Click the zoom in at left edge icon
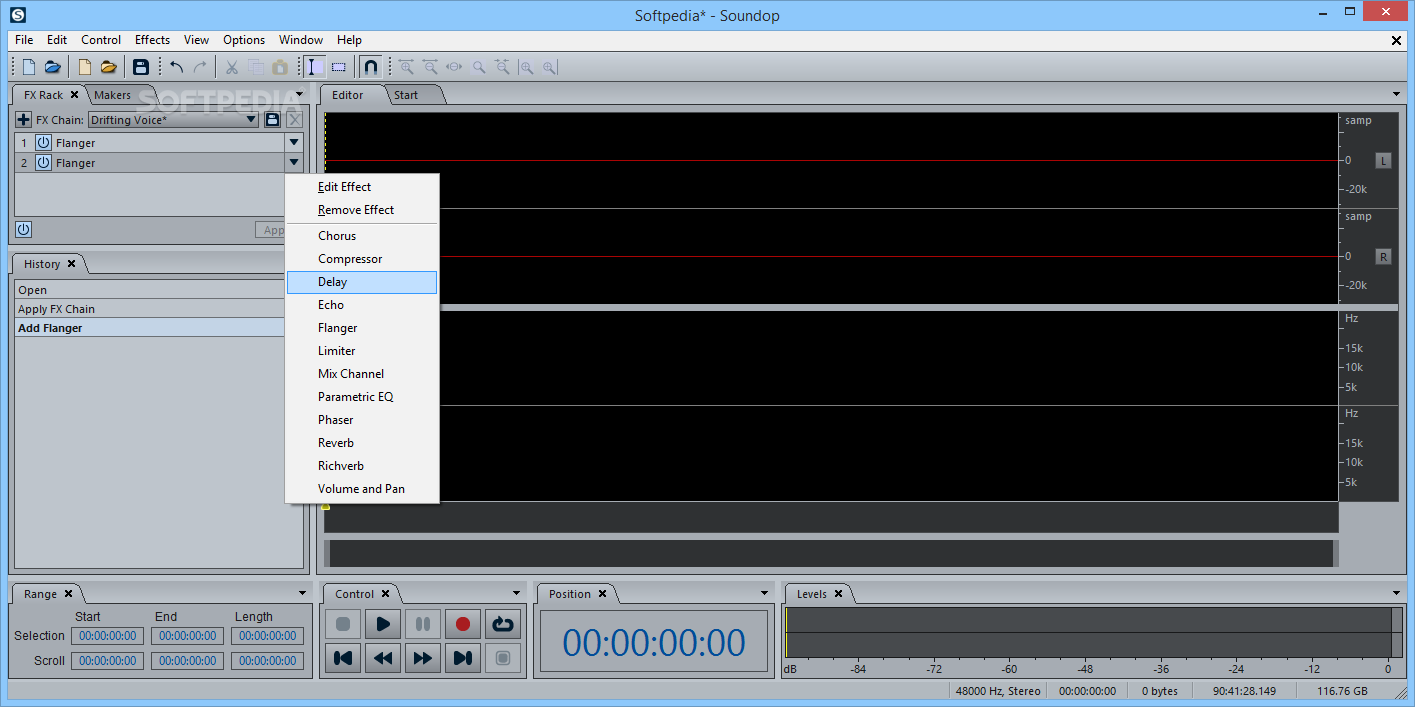The width and height of the screenshot is (1415, 707). tap(526, 67)
